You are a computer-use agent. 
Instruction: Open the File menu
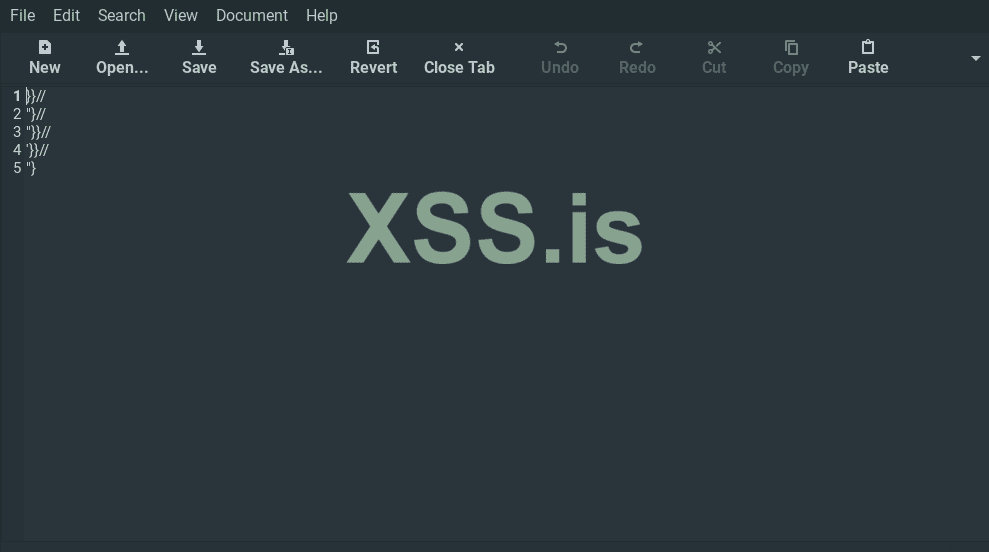(x=23, y=15)
